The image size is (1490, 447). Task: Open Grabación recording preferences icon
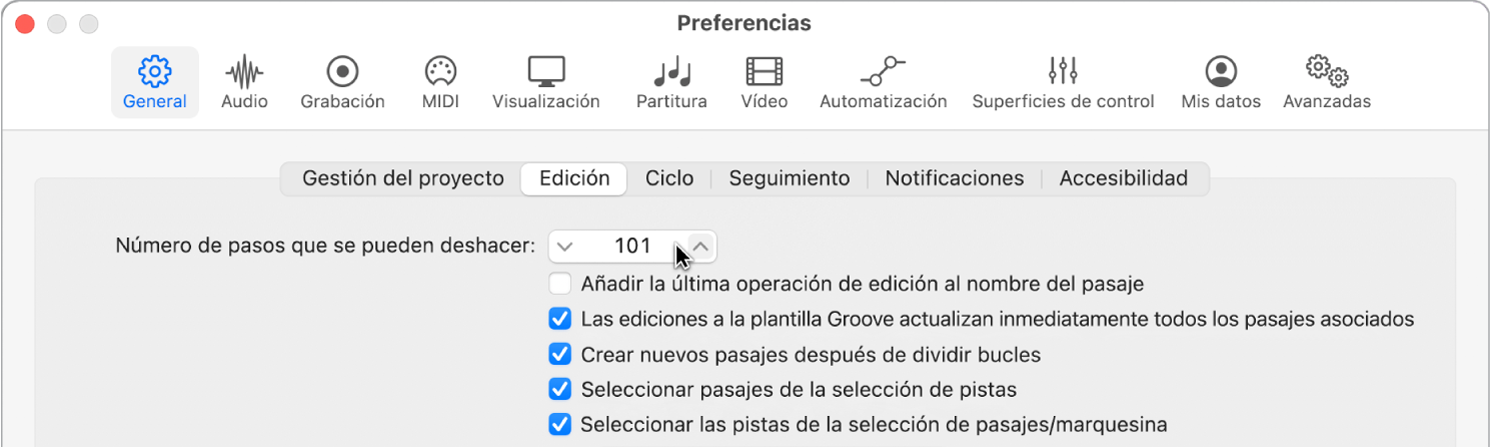(x=343, y=71)
